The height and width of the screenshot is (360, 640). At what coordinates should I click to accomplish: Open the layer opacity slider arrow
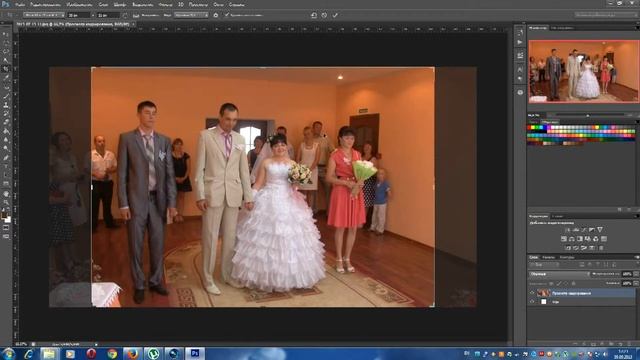tap(636, 274)
